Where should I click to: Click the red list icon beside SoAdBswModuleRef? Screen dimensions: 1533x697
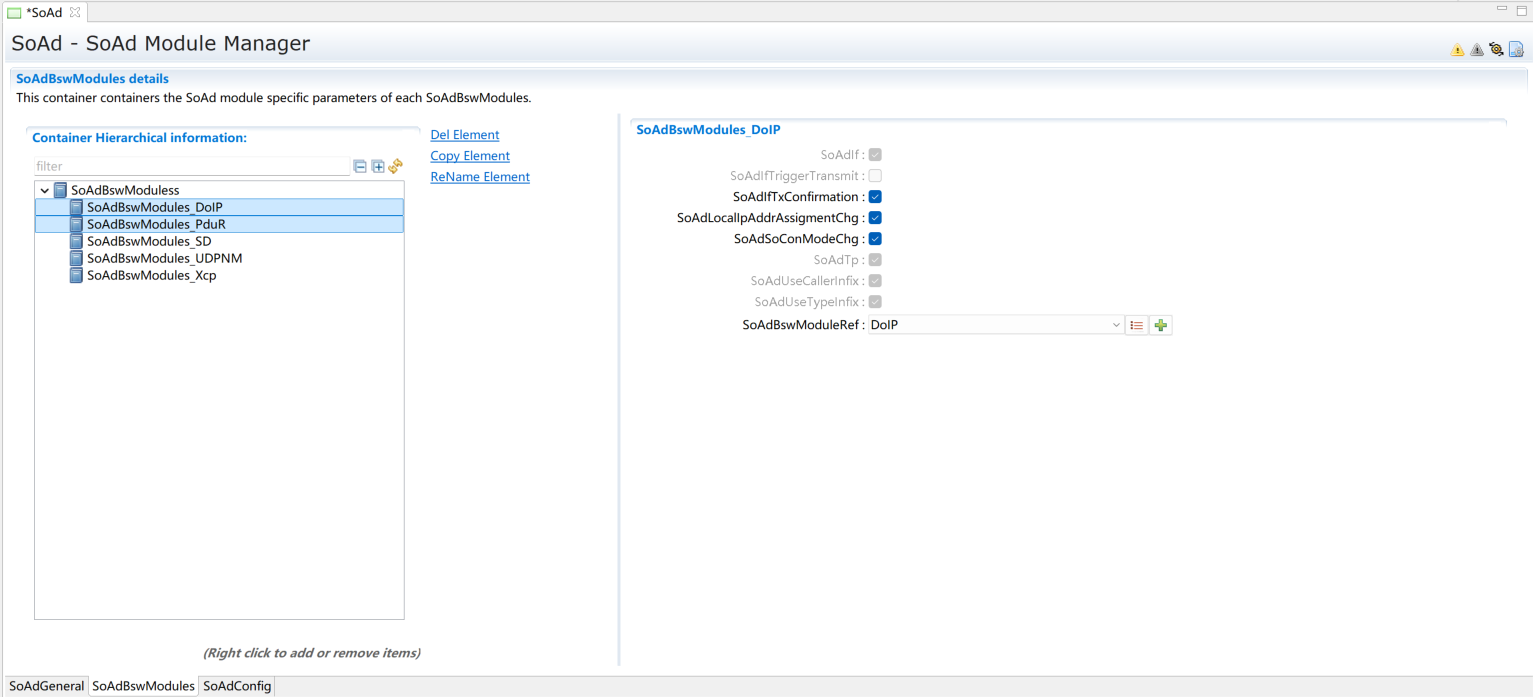(1137, 325)
